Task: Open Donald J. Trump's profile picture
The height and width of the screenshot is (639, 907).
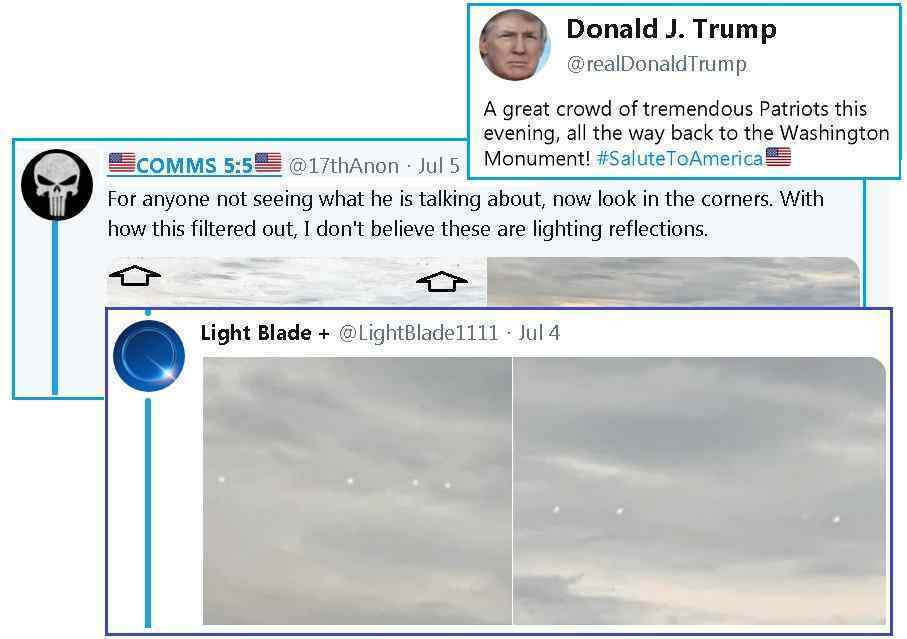Action: point(515,45)
